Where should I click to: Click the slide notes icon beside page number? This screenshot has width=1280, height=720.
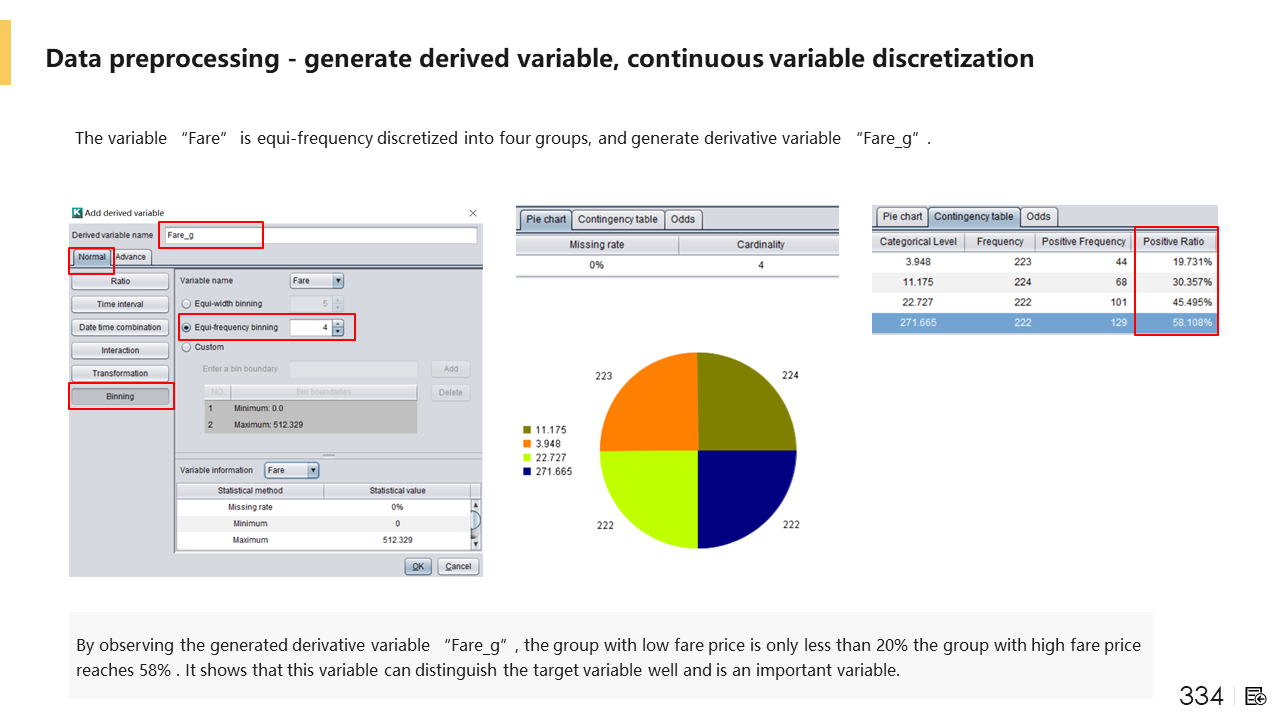click(1256, 696)
